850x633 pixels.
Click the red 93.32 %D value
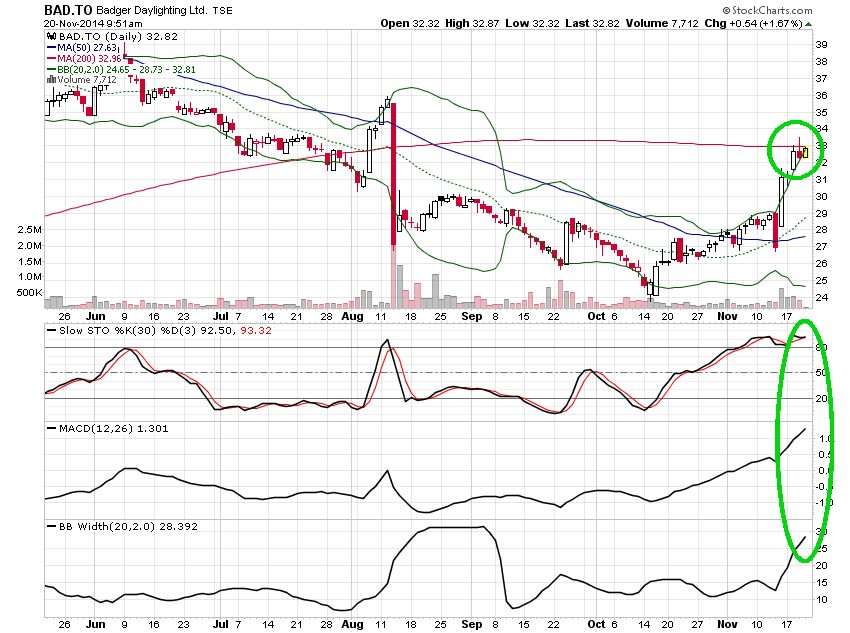point(256,331)
